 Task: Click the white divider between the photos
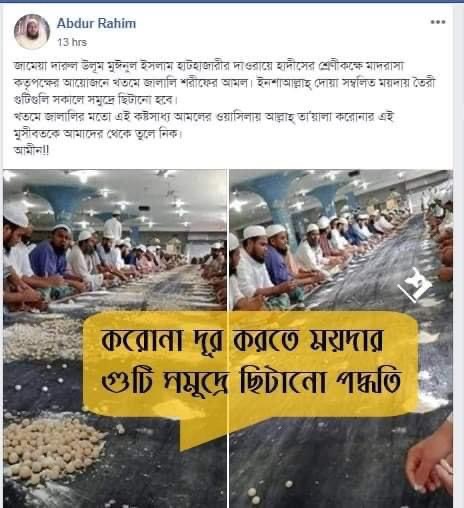click(228, 338)
